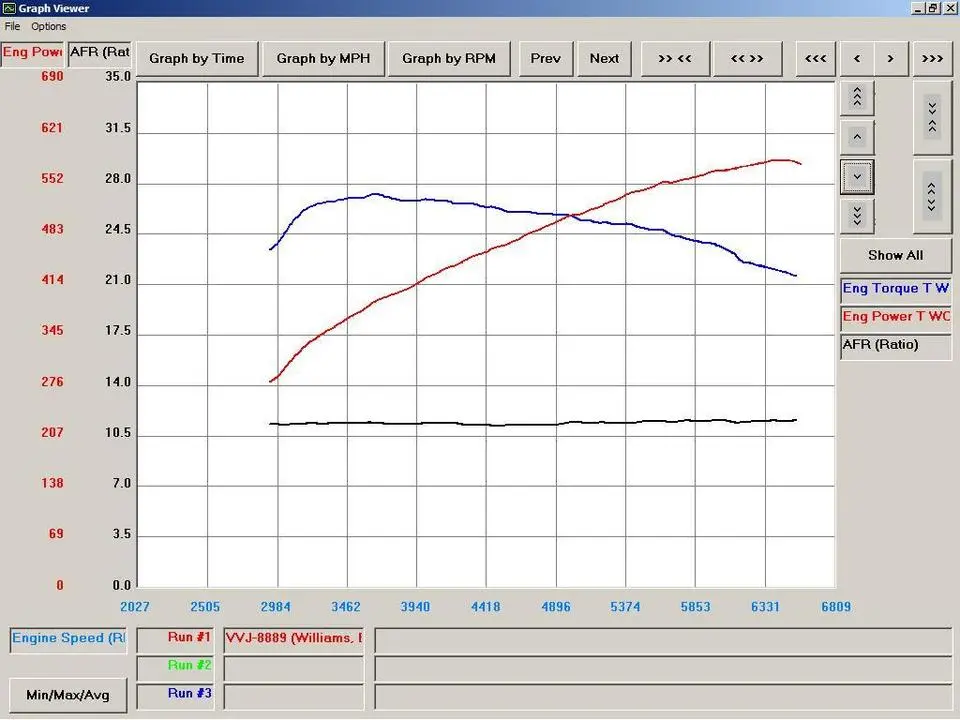Expand horizontally with << >> button

click(748, 59)
